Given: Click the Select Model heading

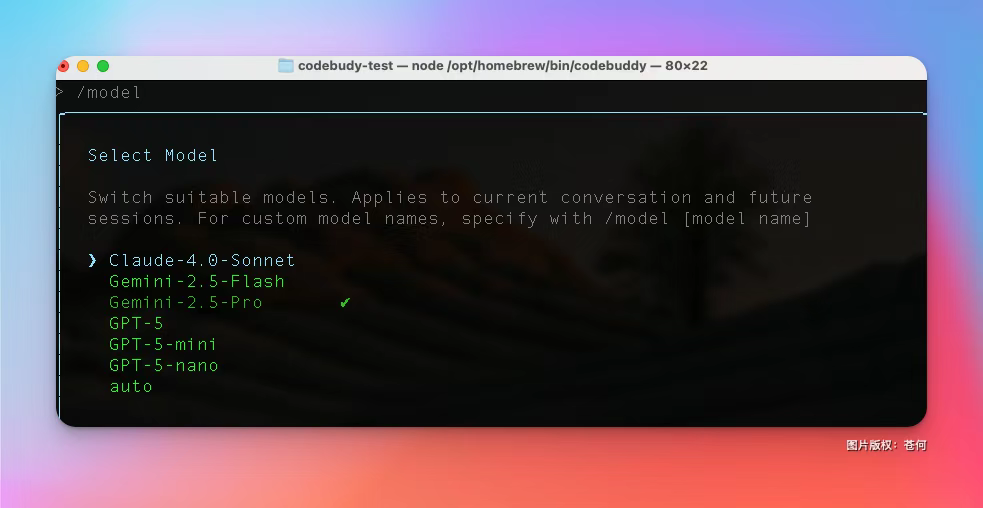Looking at the screenshot, I should tap(152, 155).
